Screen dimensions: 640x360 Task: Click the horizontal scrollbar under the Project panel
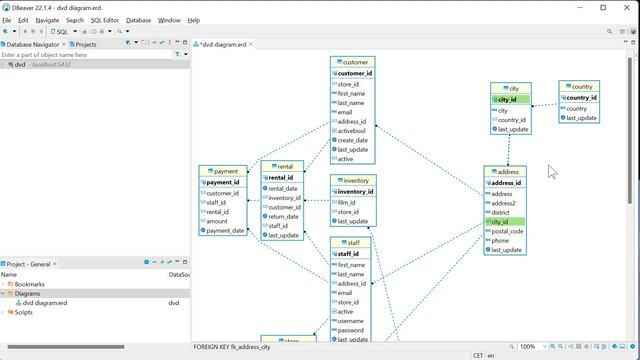click(66, 347)
